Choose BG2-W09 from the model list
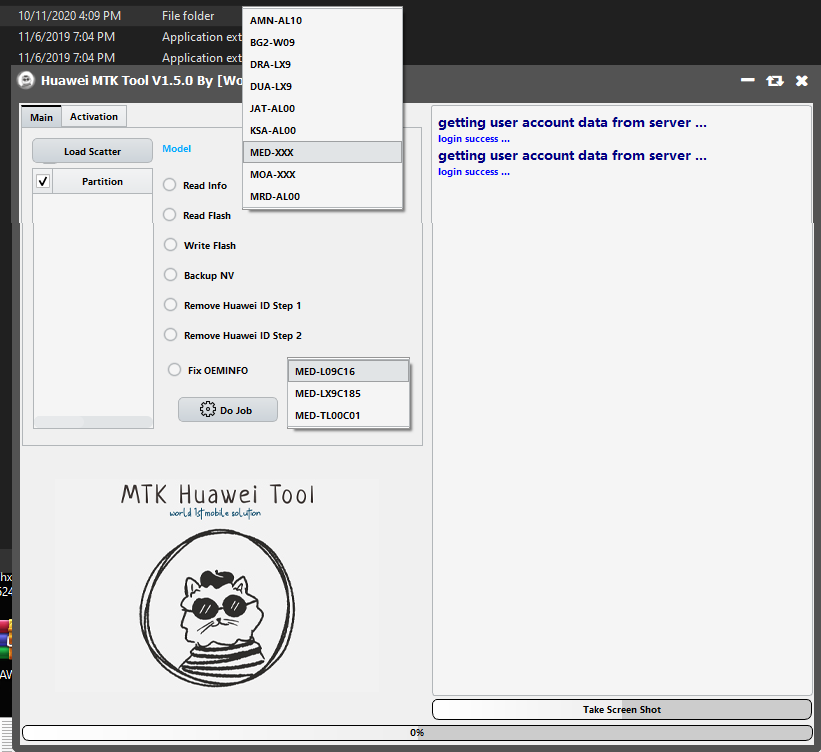The width and height of the screenshot is (821, 752). click(x=323, y=42)
